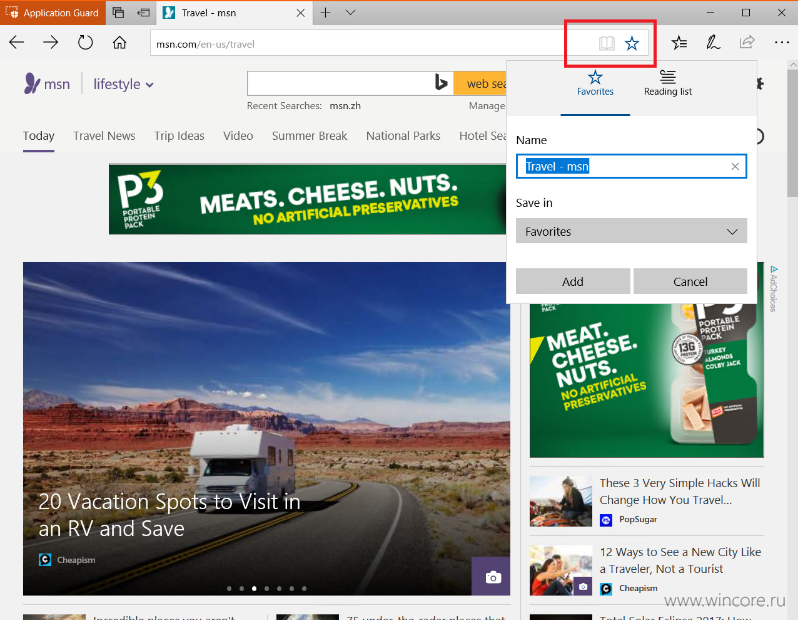Click the add to favorites star icon

pyautogui.click(x=632, y=43)
